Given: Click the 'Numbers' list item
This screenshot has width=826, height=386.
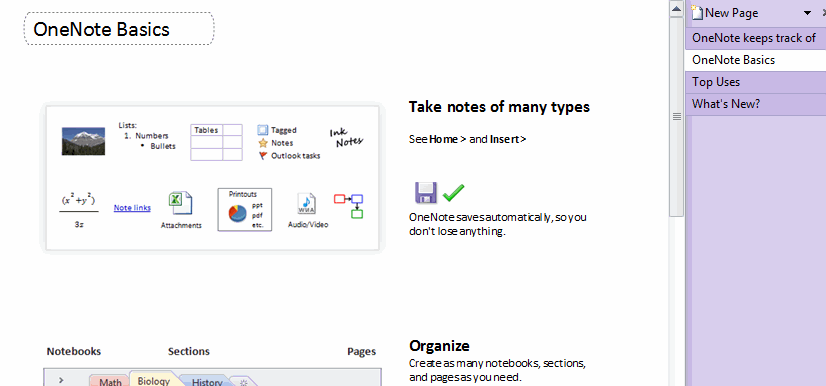Looking at the screenshot, I should point(152,135).
